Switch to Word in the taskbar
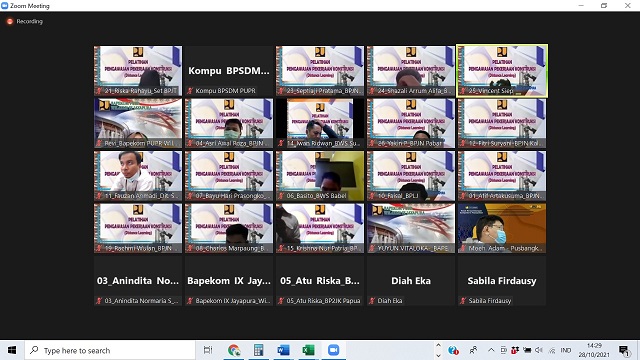The image size is (640, 360). [x=283, y=350]
